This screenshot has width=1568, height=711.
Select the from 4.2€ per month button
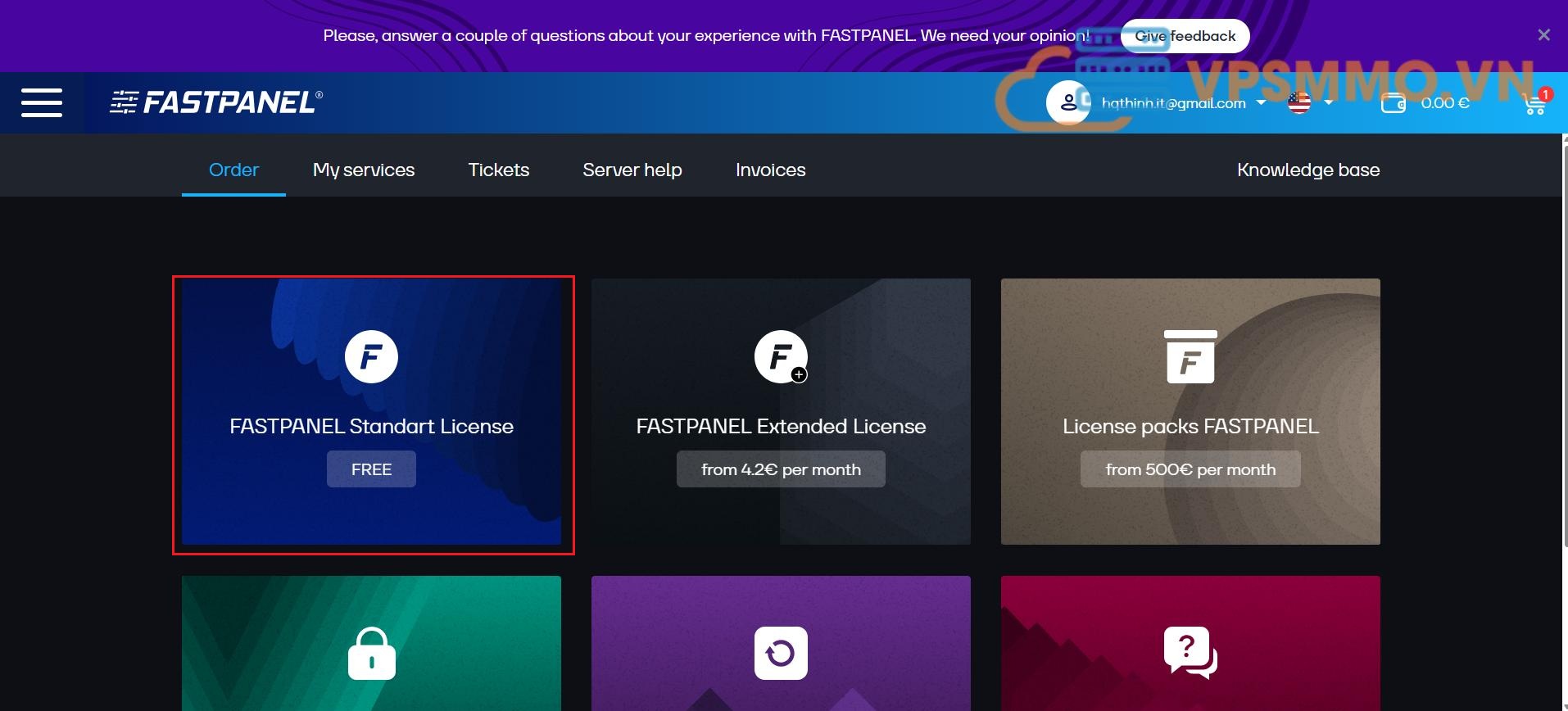click(x=780, y=469)
